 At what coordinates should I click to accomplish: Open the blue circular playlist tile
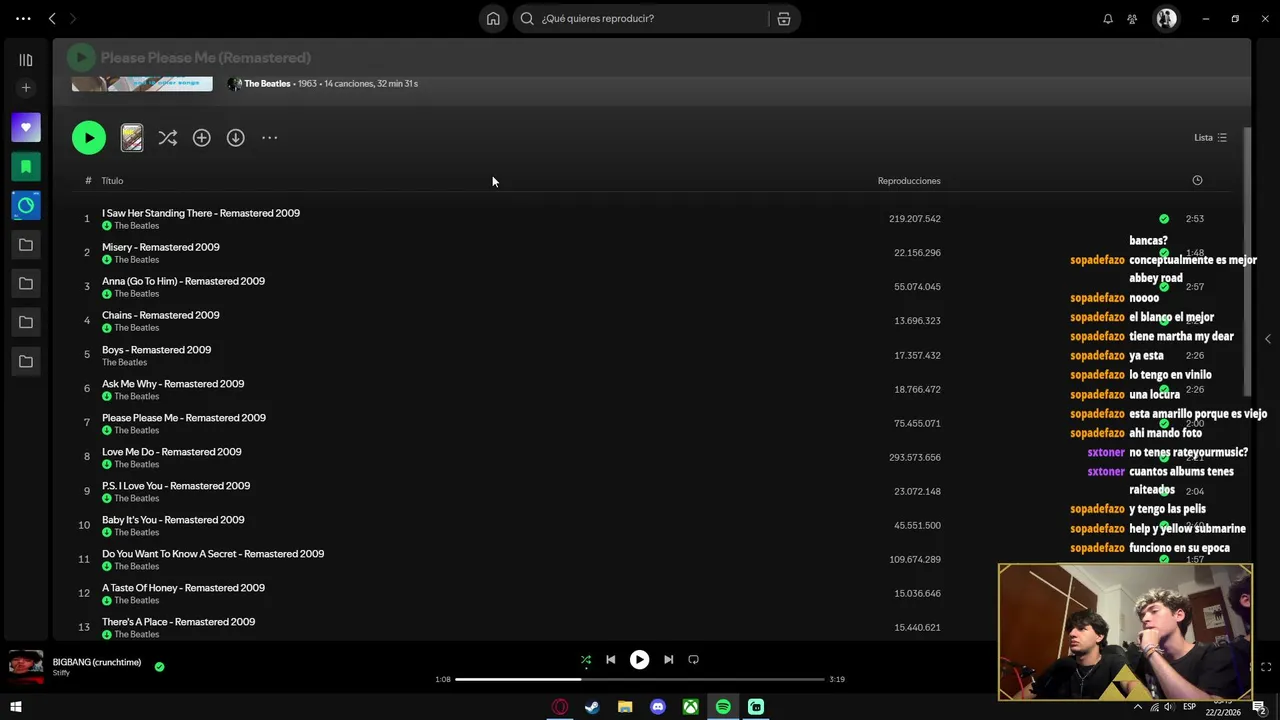pyautogui.click(x=26, y=206)
